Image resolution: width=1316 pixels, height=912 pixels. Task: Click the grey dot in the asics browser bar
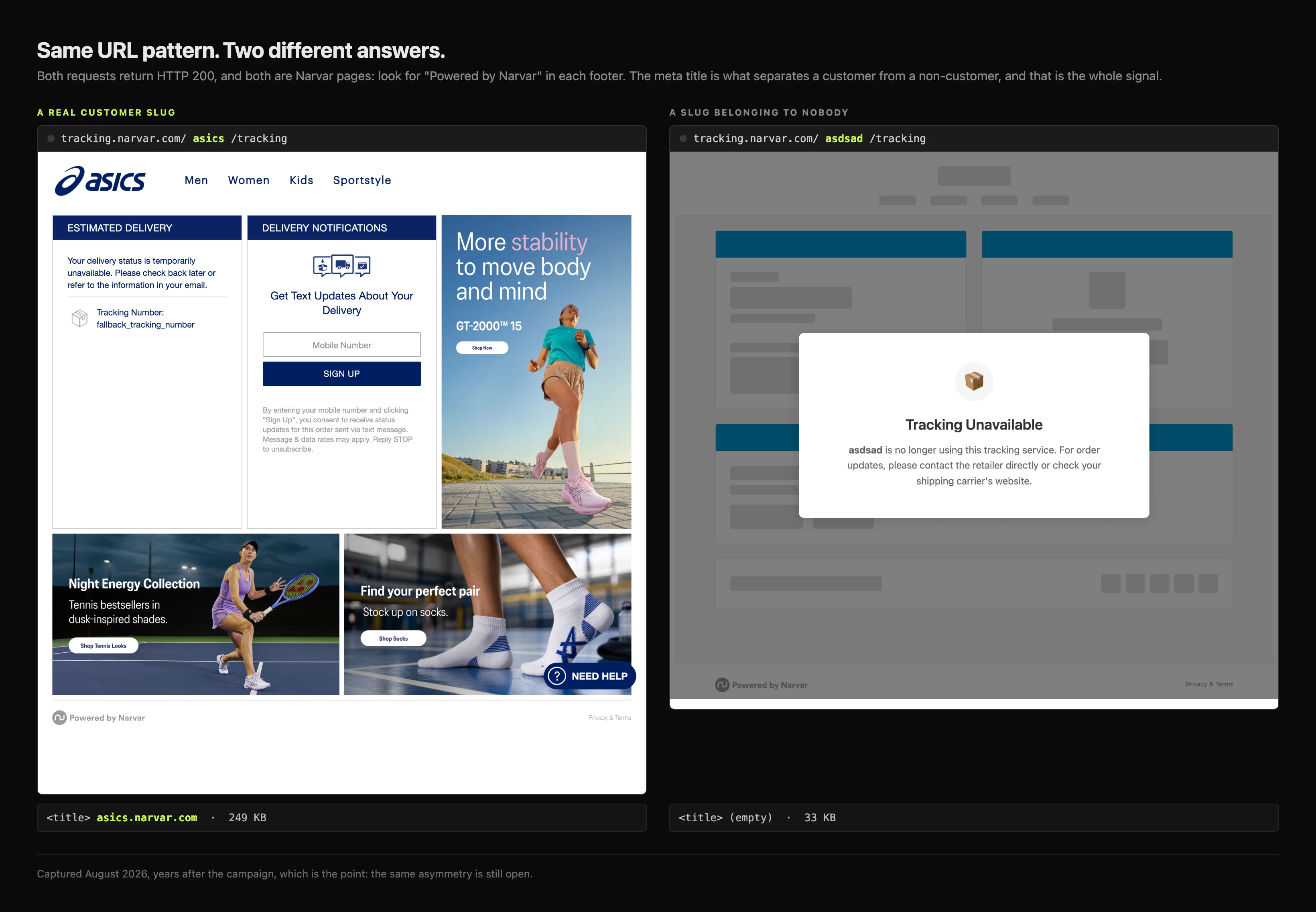click(51, 139)
